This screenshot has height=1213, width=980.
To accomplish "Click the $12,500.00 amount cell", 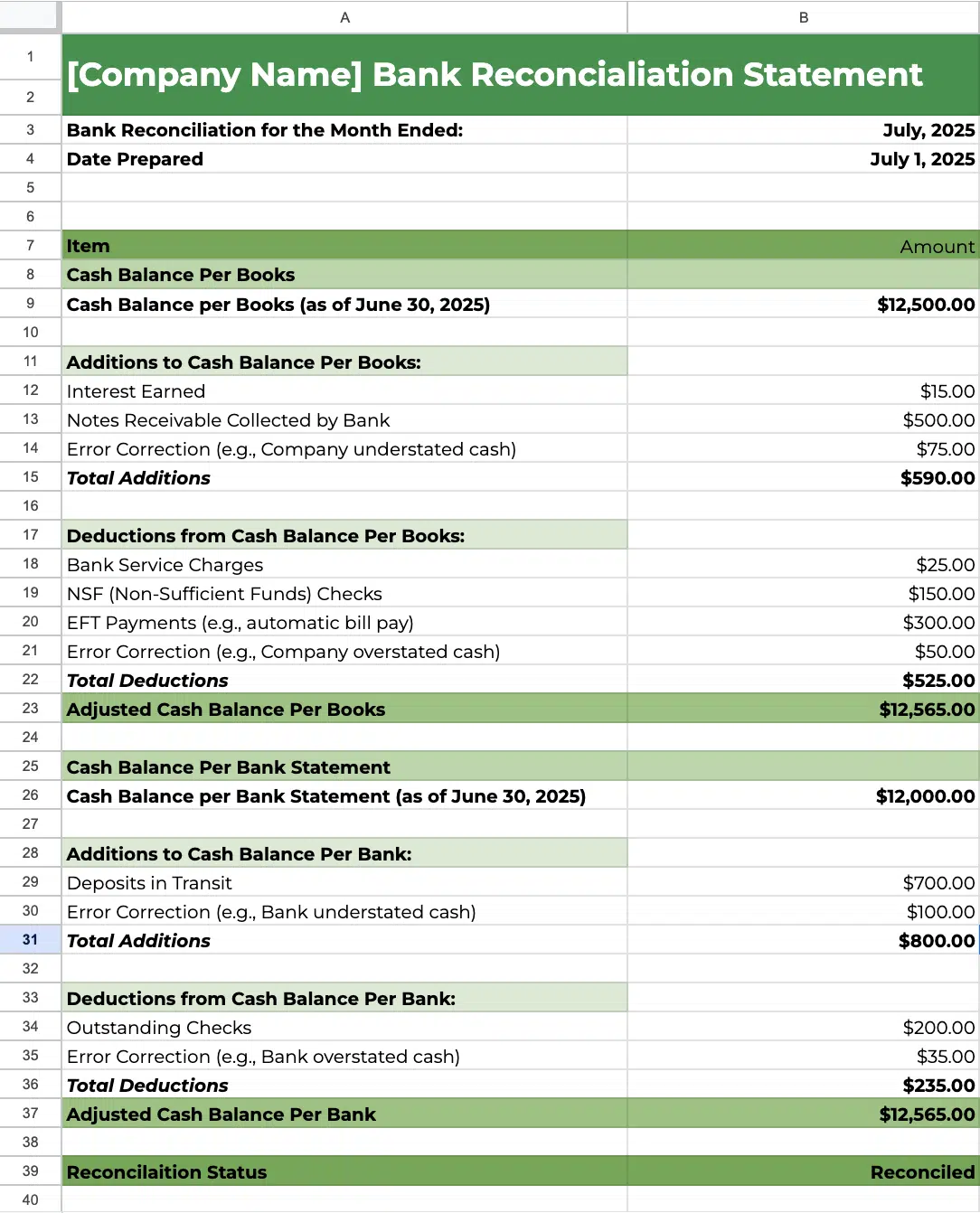I will [803, 304].
